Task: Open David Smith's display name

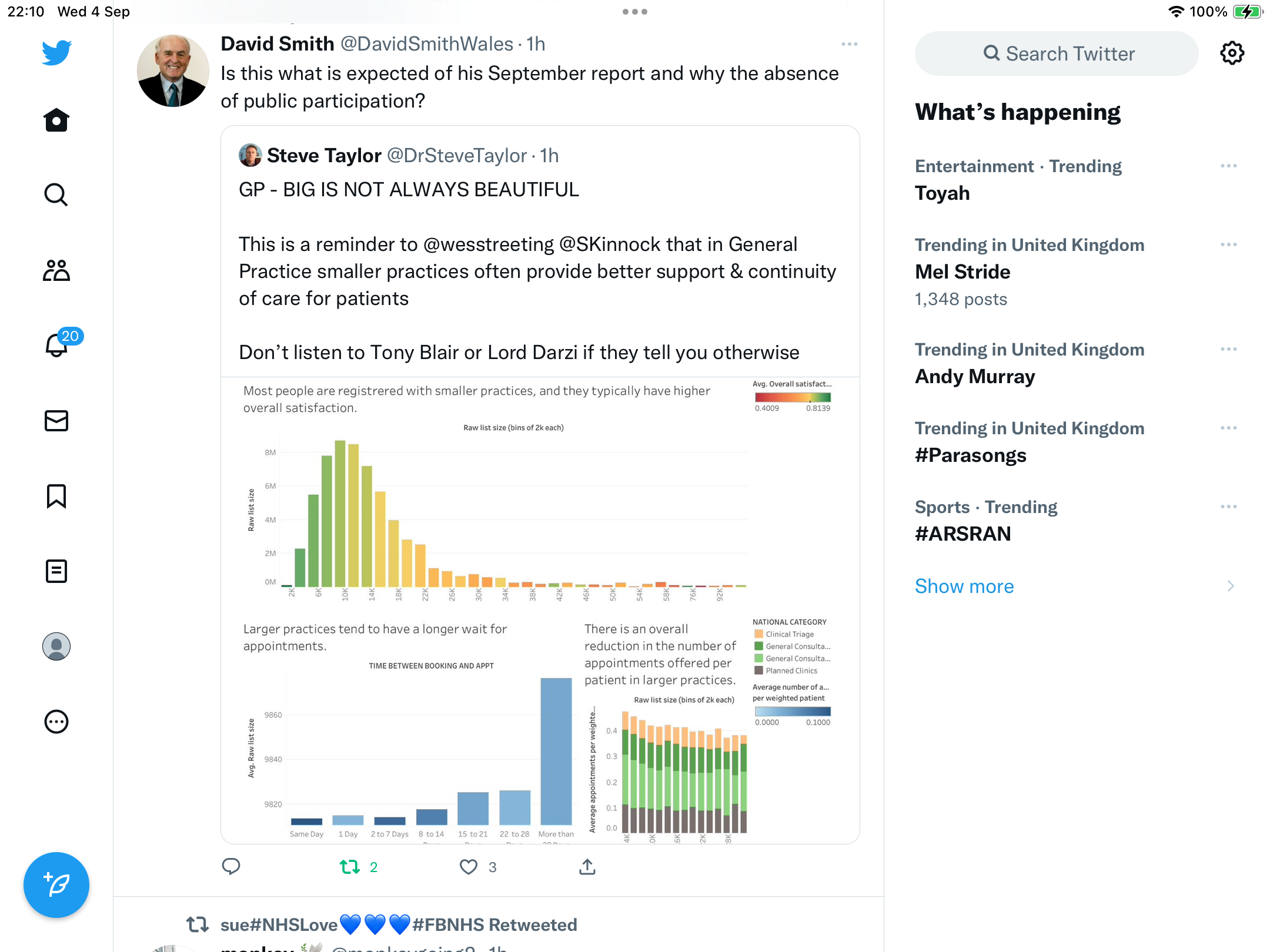Action: point(278,44)
